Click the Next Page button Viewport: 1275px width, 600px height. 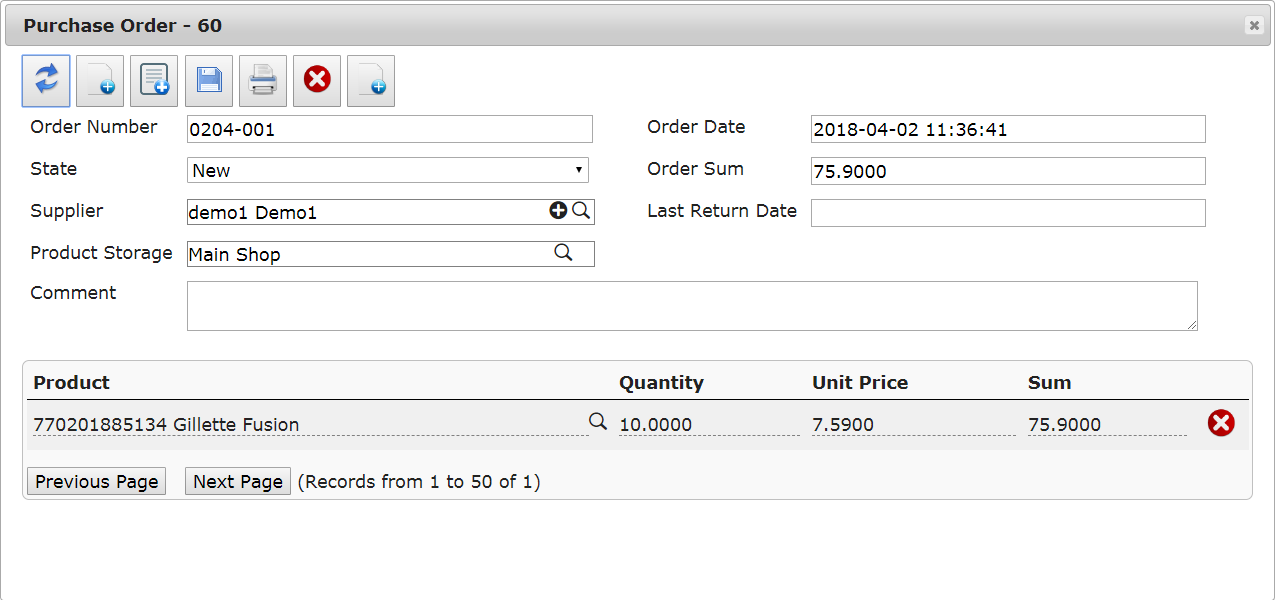(238, 481)
